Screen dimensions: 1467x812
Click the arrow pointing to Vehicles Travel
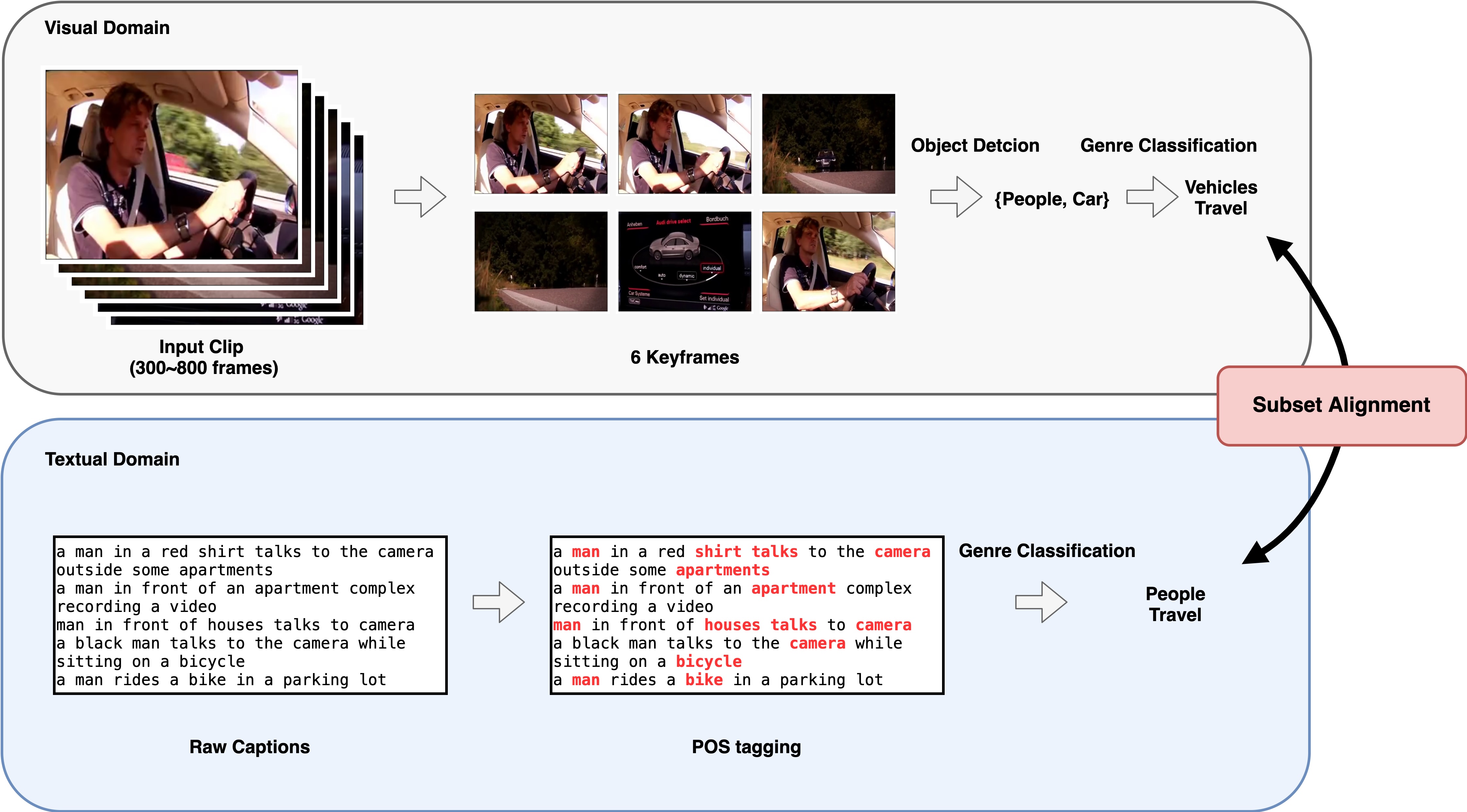pyautogui.click(x=1152, y=197)
